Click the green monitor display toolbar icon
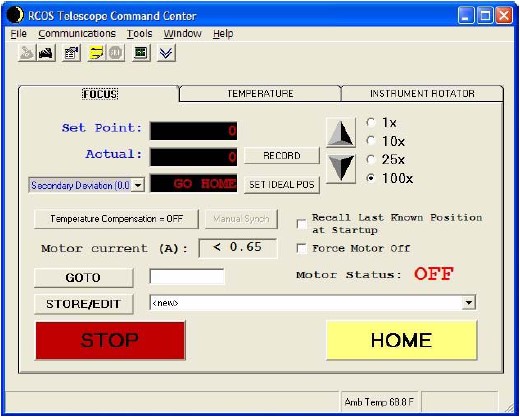Image resolution: width=520 pixels, height=417 pixels. click(x=141, y=53)
